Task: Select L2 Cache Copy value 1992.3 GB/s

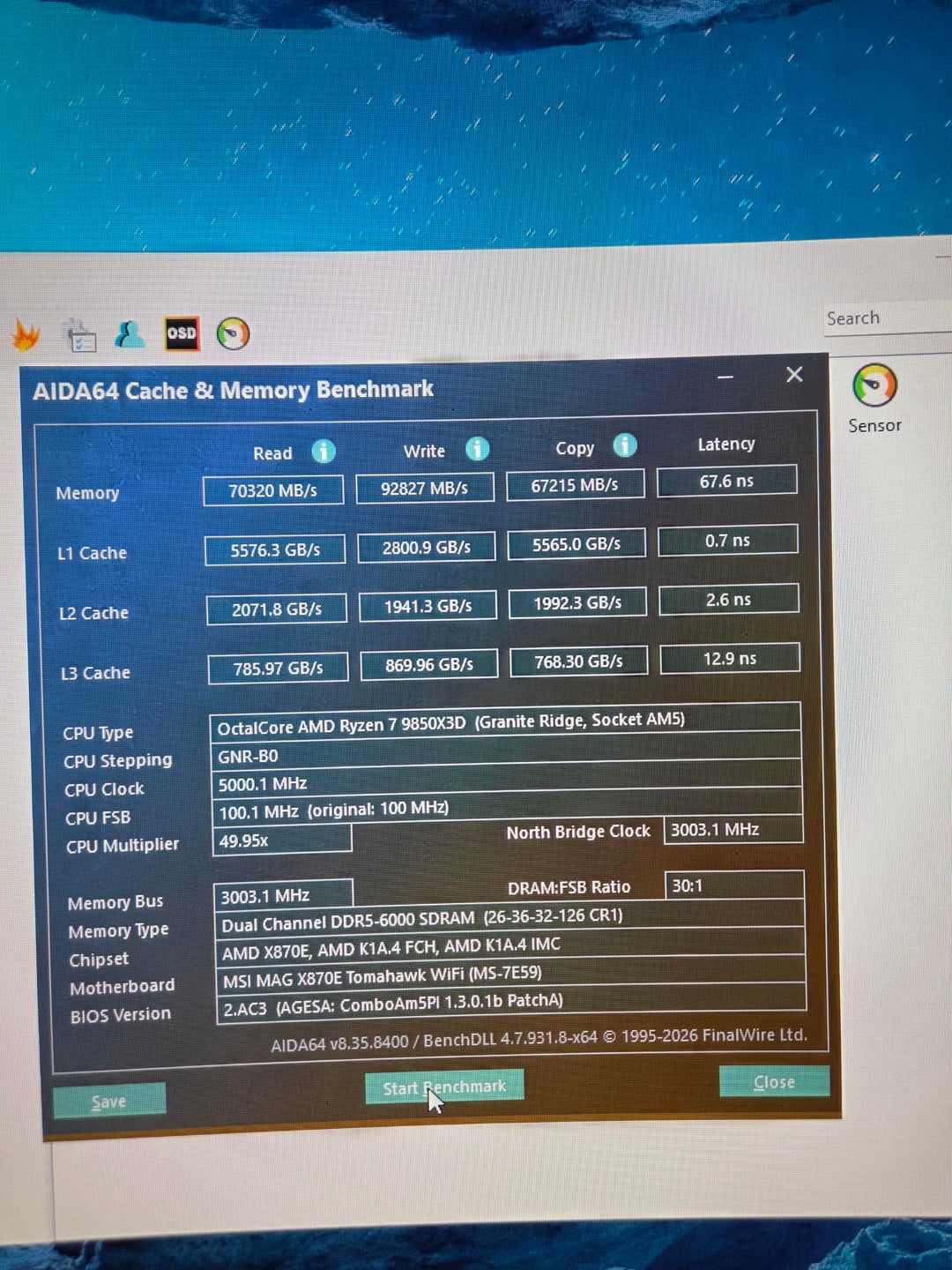Action: (578, 602)
